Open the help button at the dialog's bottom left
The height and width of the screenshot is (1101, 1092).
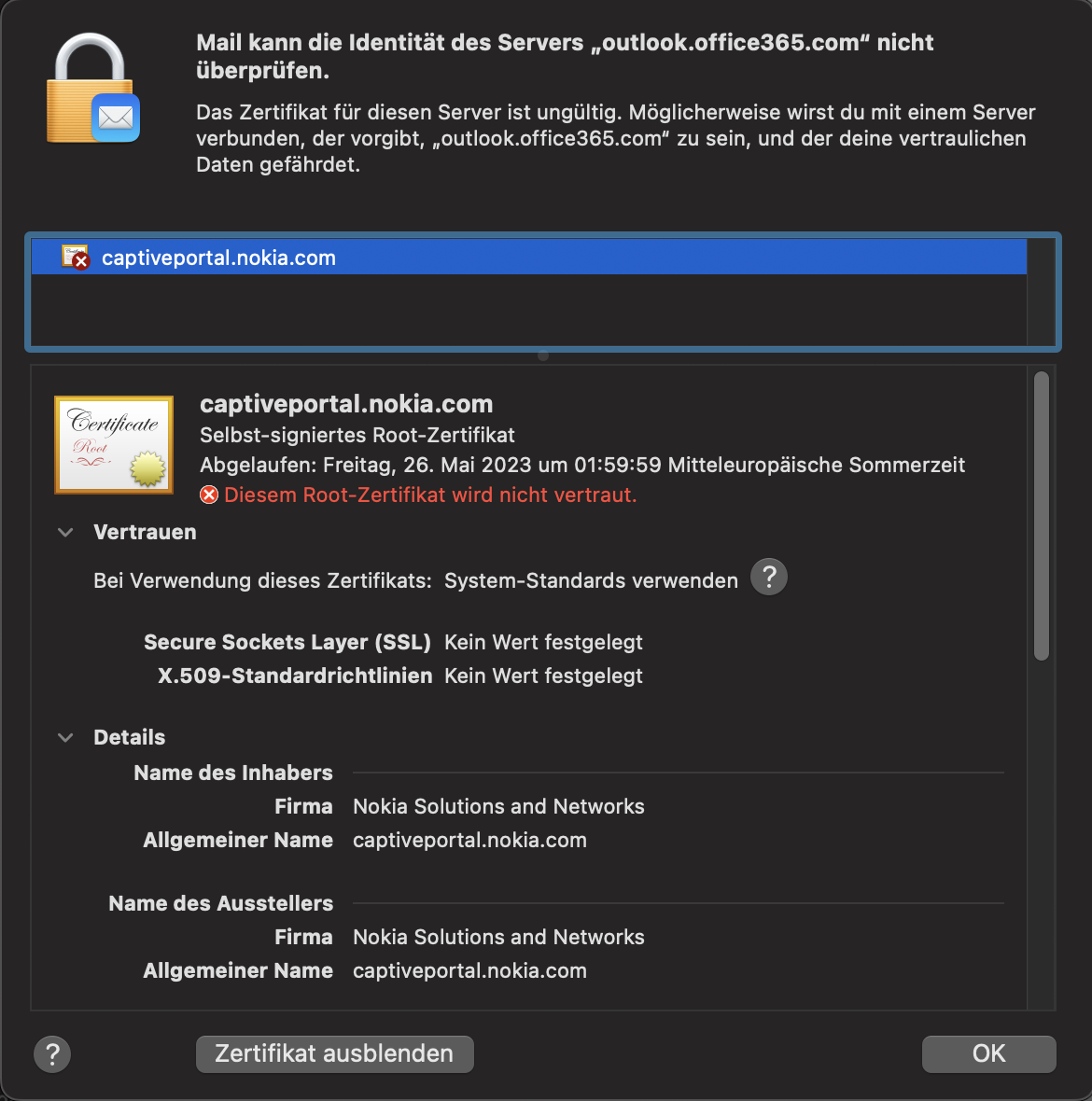(52, 1054)
